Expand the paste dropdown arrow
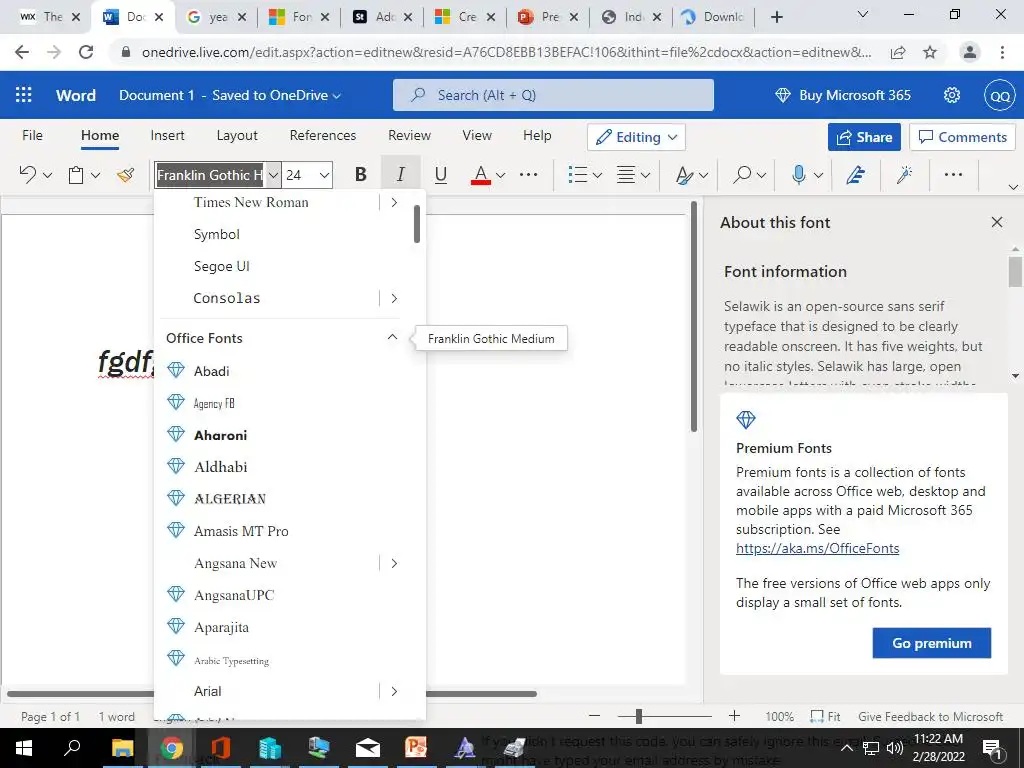This screenshot has width=1024, height=768. [x=95, y=175]
